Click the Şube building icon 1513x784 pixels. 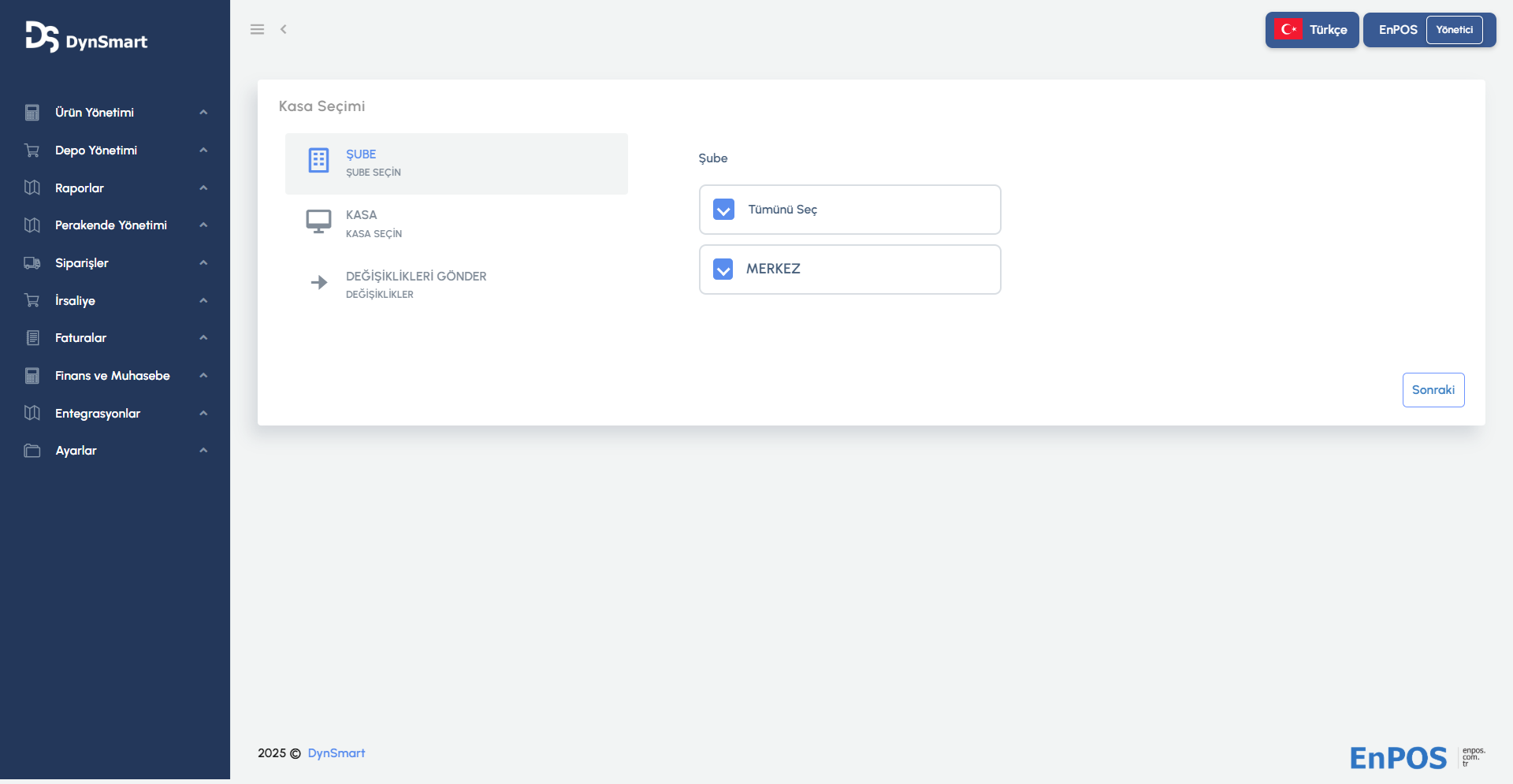(x=318, y=161)
